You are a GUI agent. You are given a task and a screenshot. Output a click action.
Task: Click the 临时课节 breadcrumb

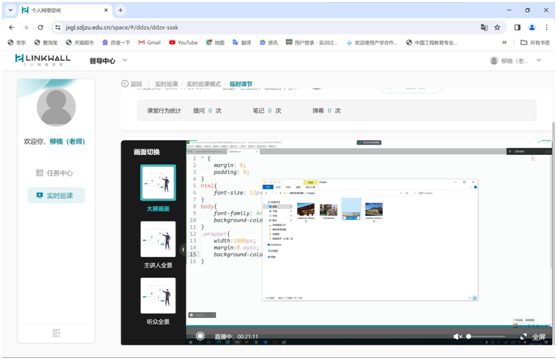point(241,84)
